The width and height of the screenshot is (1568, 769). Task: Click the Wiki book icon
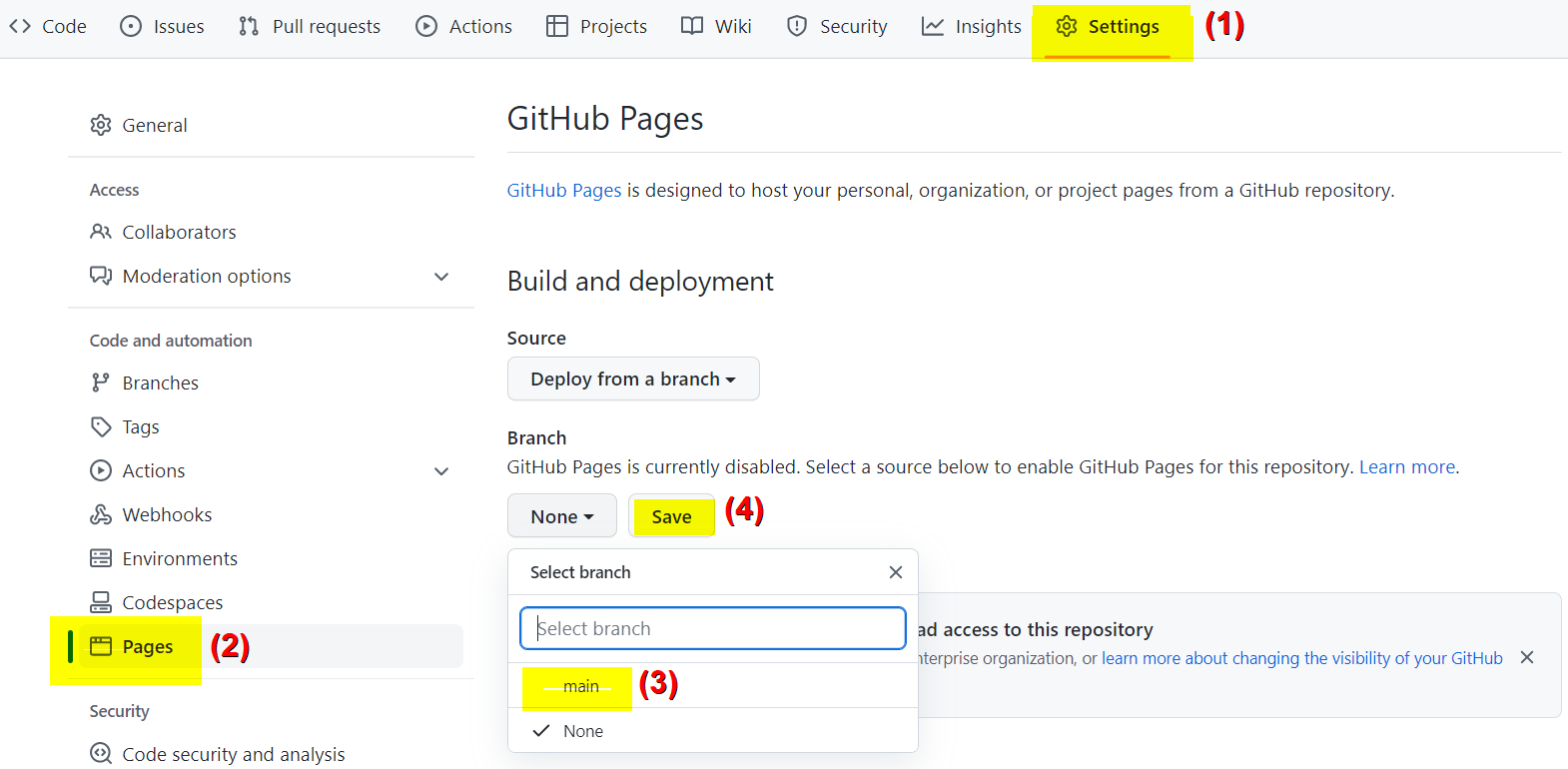coord(692,27)
